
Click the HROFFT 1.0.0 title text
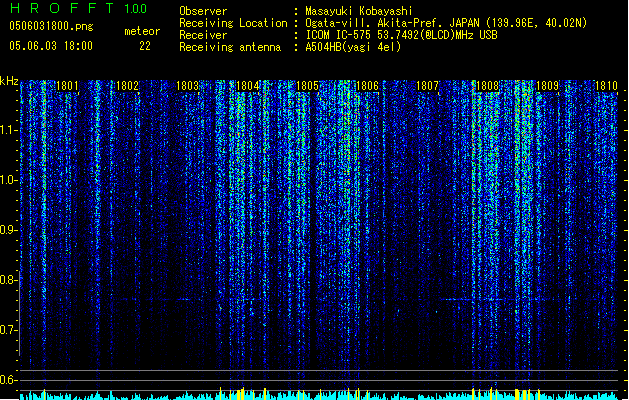[x=78, y=8]
